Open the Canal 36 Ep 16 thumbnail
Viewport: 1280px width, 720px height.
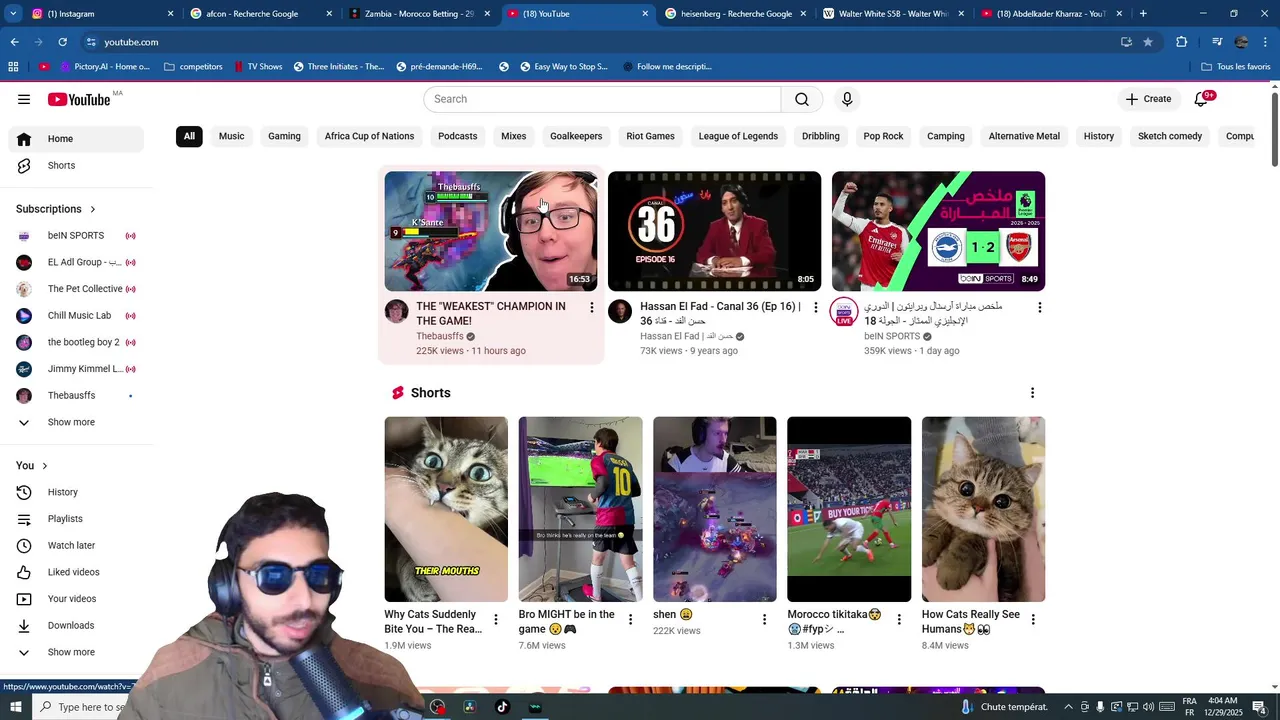[714, 231]
